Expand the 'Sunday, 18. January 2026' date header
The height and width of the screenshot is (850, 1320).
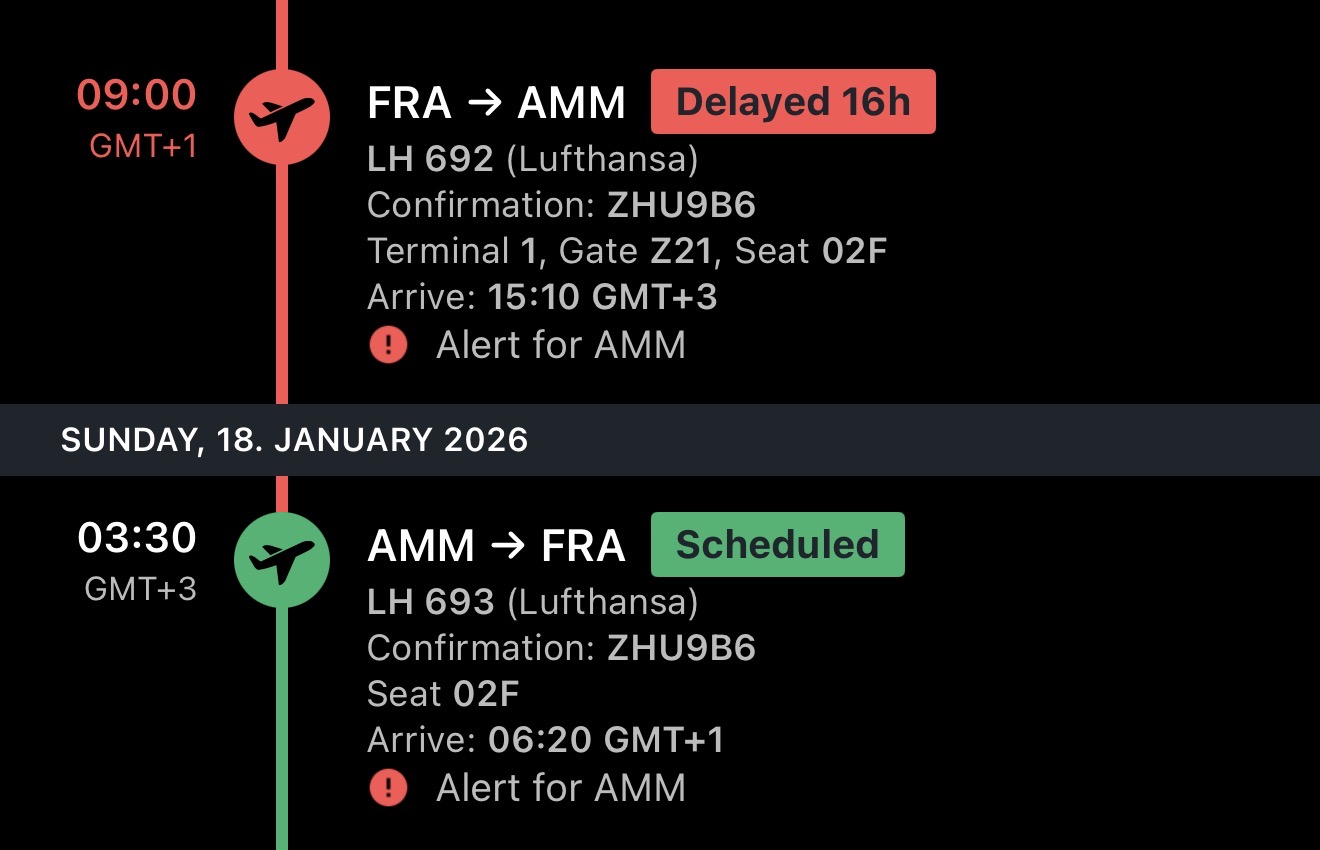(x=295, y=439)
